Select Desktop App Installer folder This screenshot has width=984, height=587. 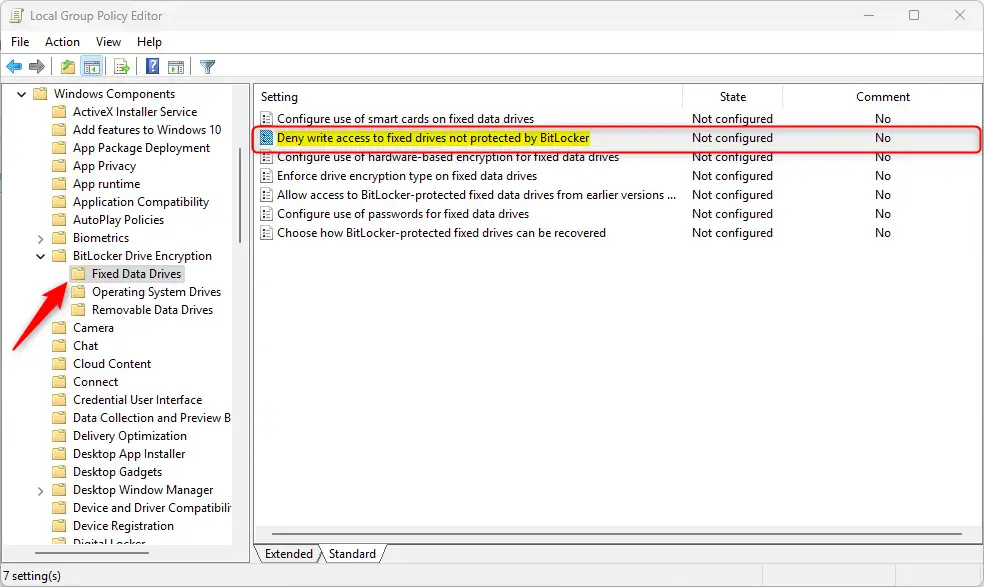(x=129, y=454)
